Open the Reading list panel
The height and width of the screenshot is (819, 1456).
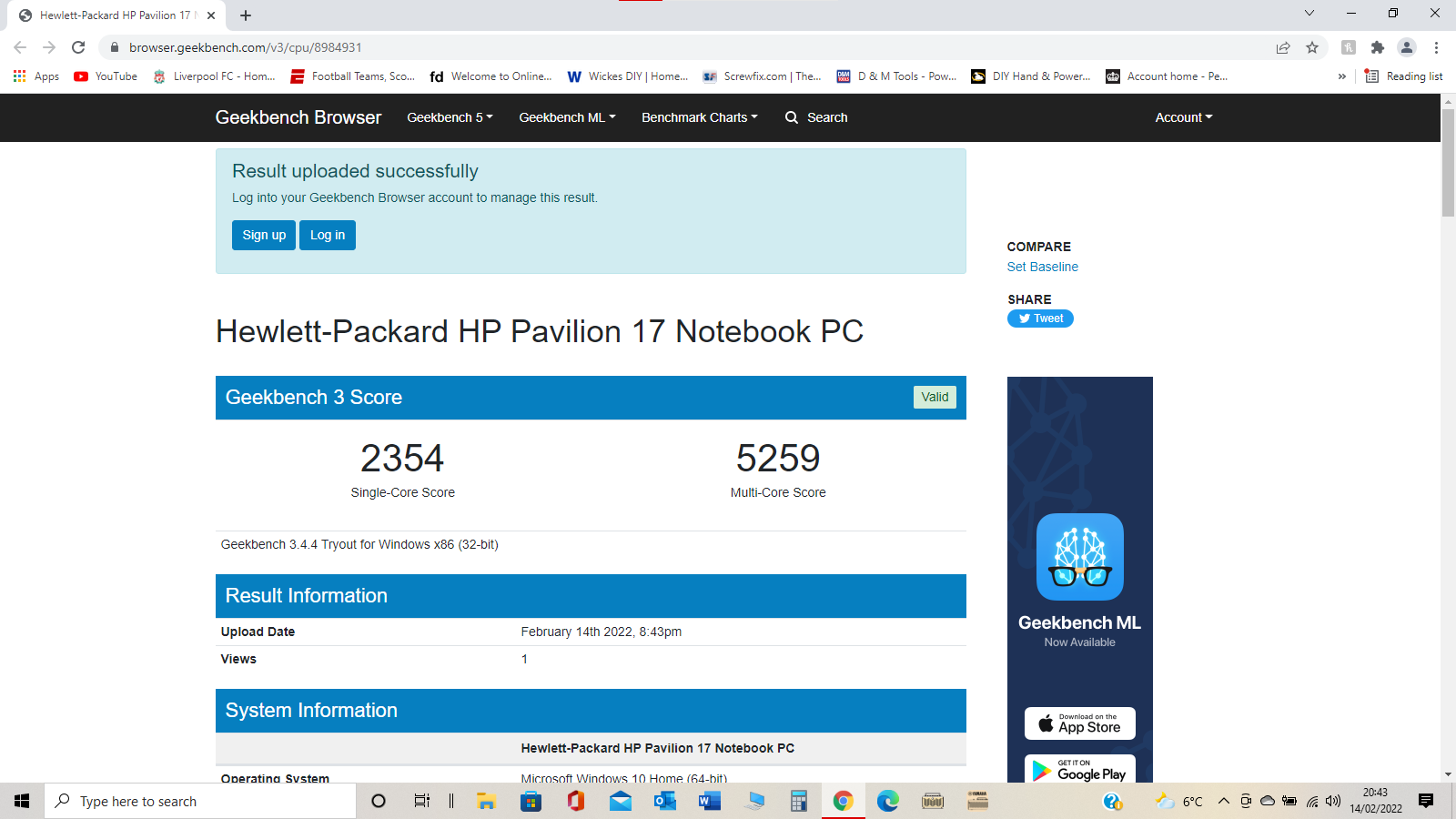1403,76
